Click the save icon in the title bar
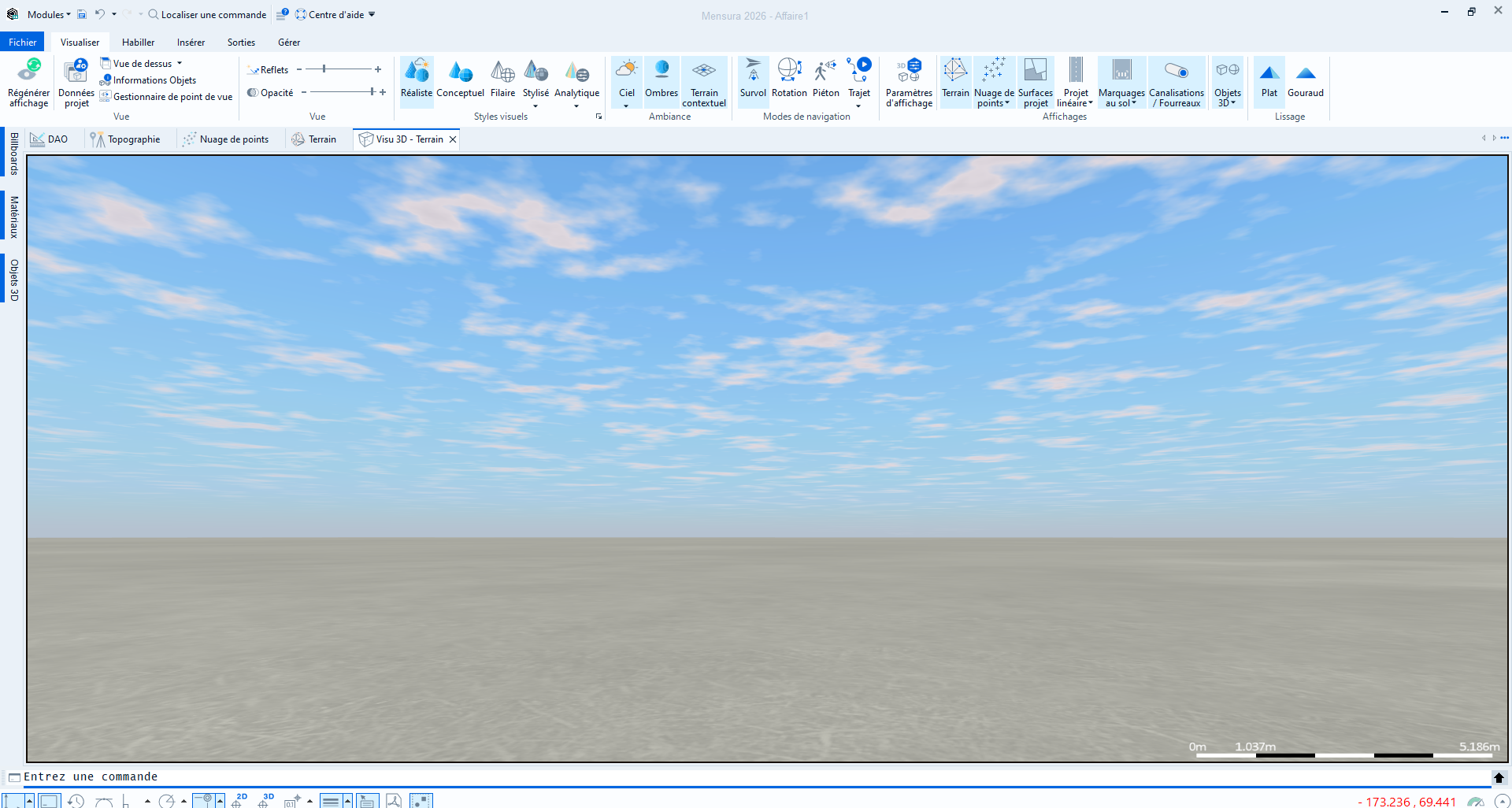This screenshot has width=1512, height=808. click(x=81, y=14)
